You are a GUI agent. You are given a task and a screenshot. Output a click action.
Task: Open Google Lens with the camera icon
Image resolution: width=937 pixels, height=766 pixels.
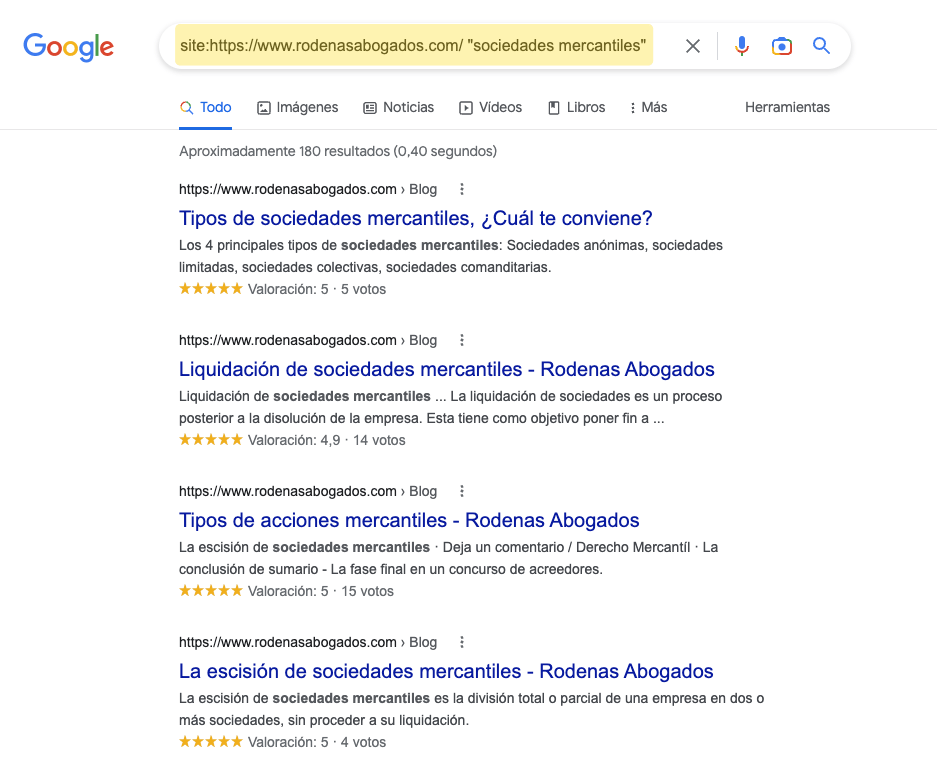(x=781, y=45)
